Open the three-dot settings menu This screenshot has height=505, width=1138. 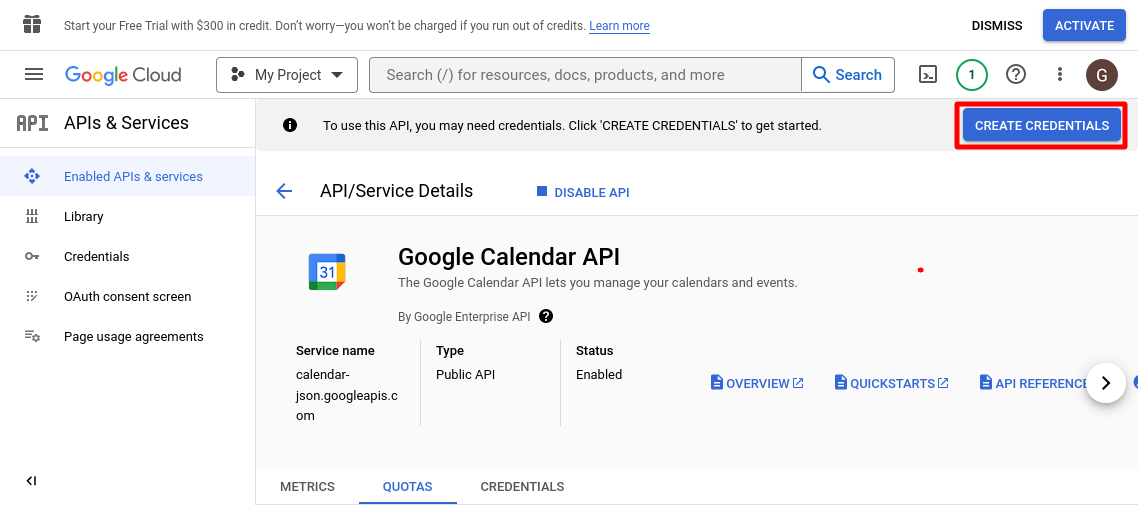[x=1060, y=74]
